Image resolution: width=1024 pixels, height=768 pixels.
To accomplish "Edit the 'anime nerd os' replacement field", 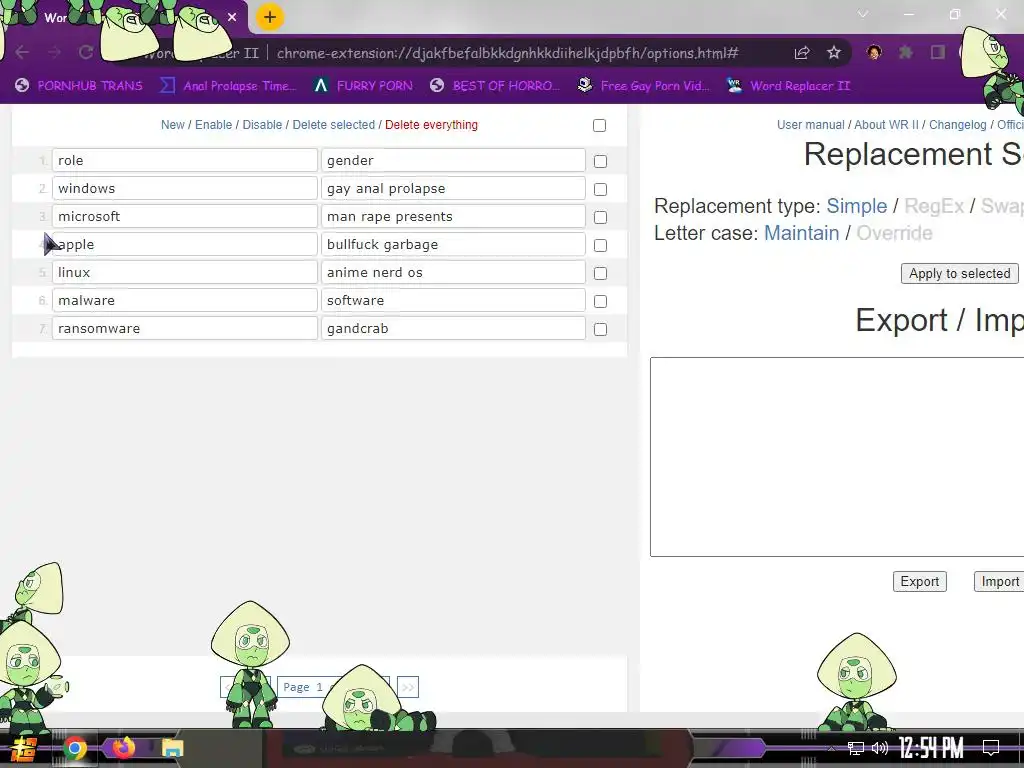I will (453, 272).
